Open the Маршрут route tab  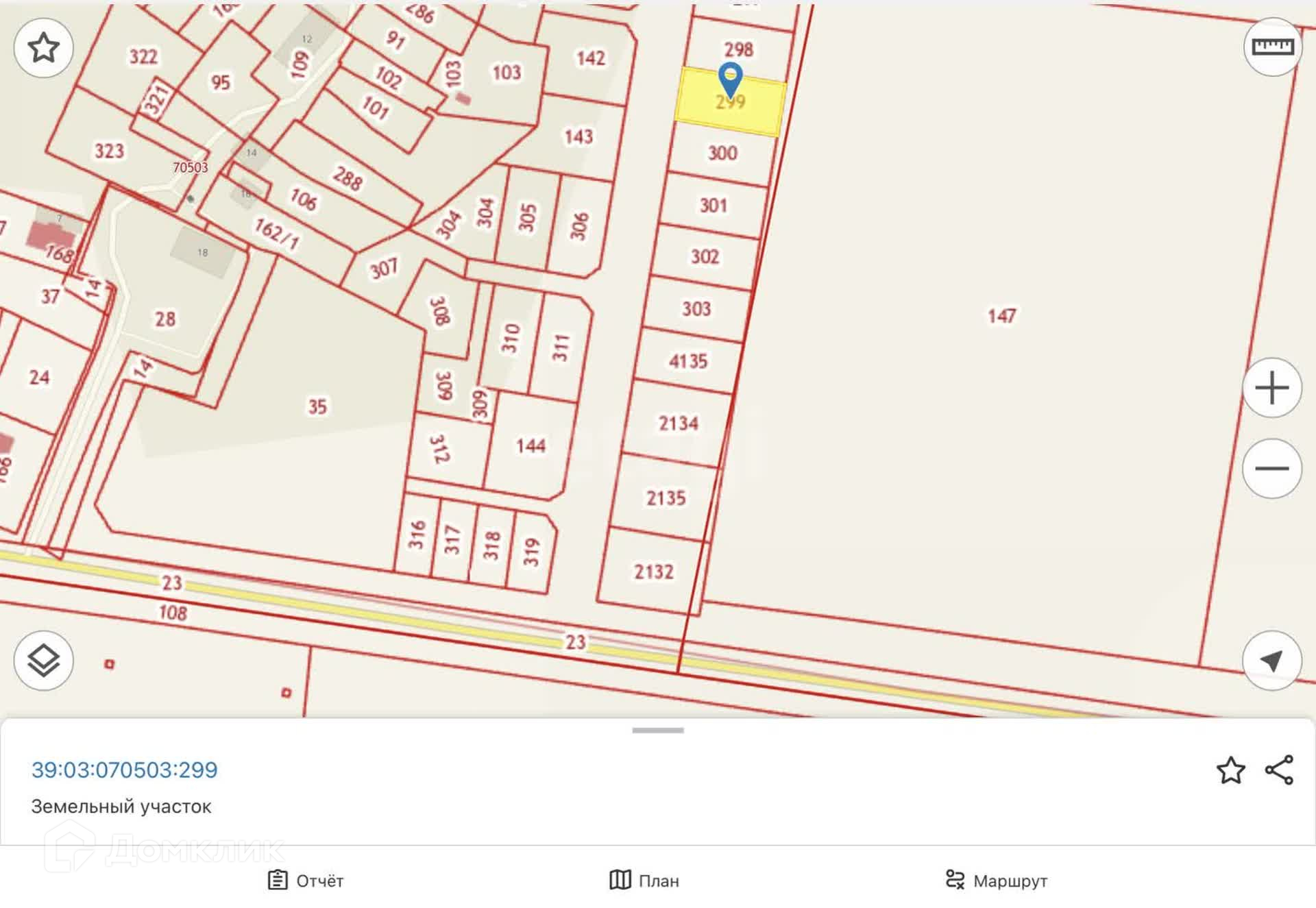[x=996, y=881]
